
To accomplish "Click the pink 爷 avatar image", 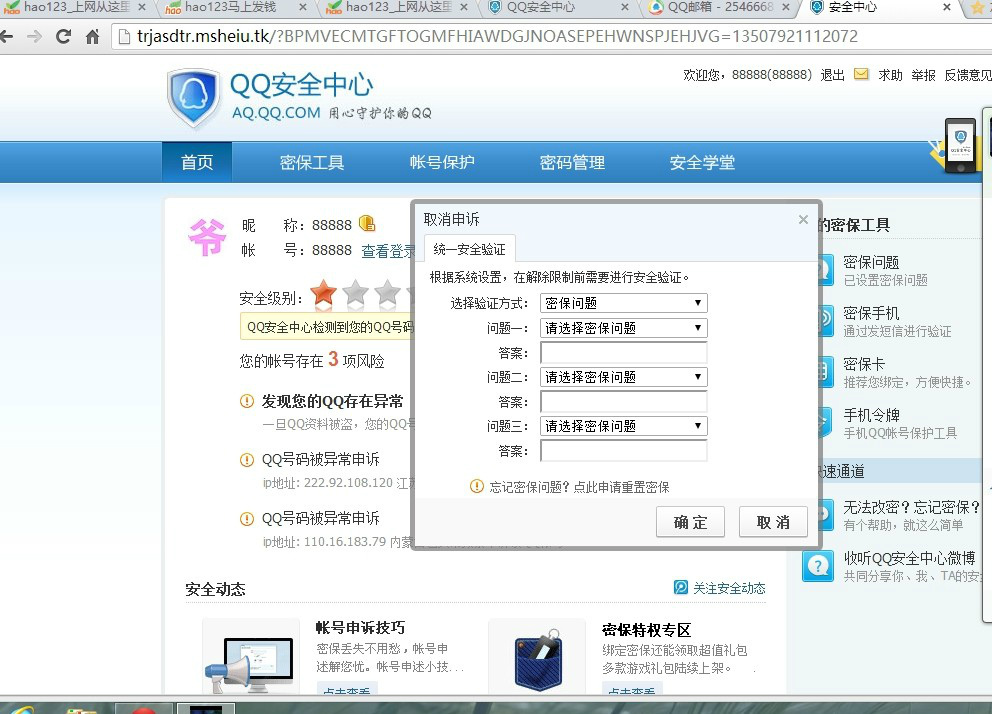I will pos(207,237).
